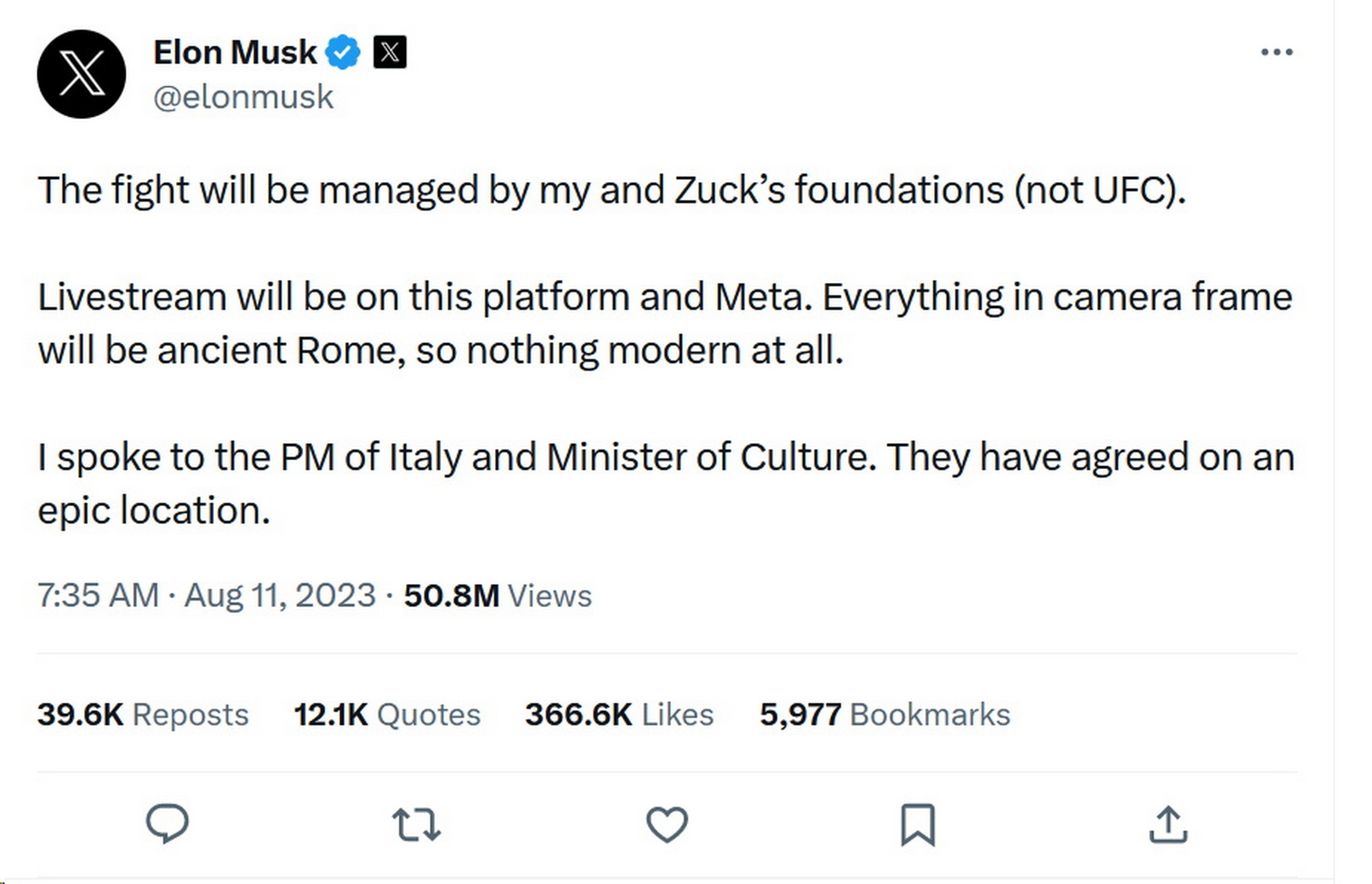
Task: Like the tweet with the heart icon
Action: click(x=667, y=824)
